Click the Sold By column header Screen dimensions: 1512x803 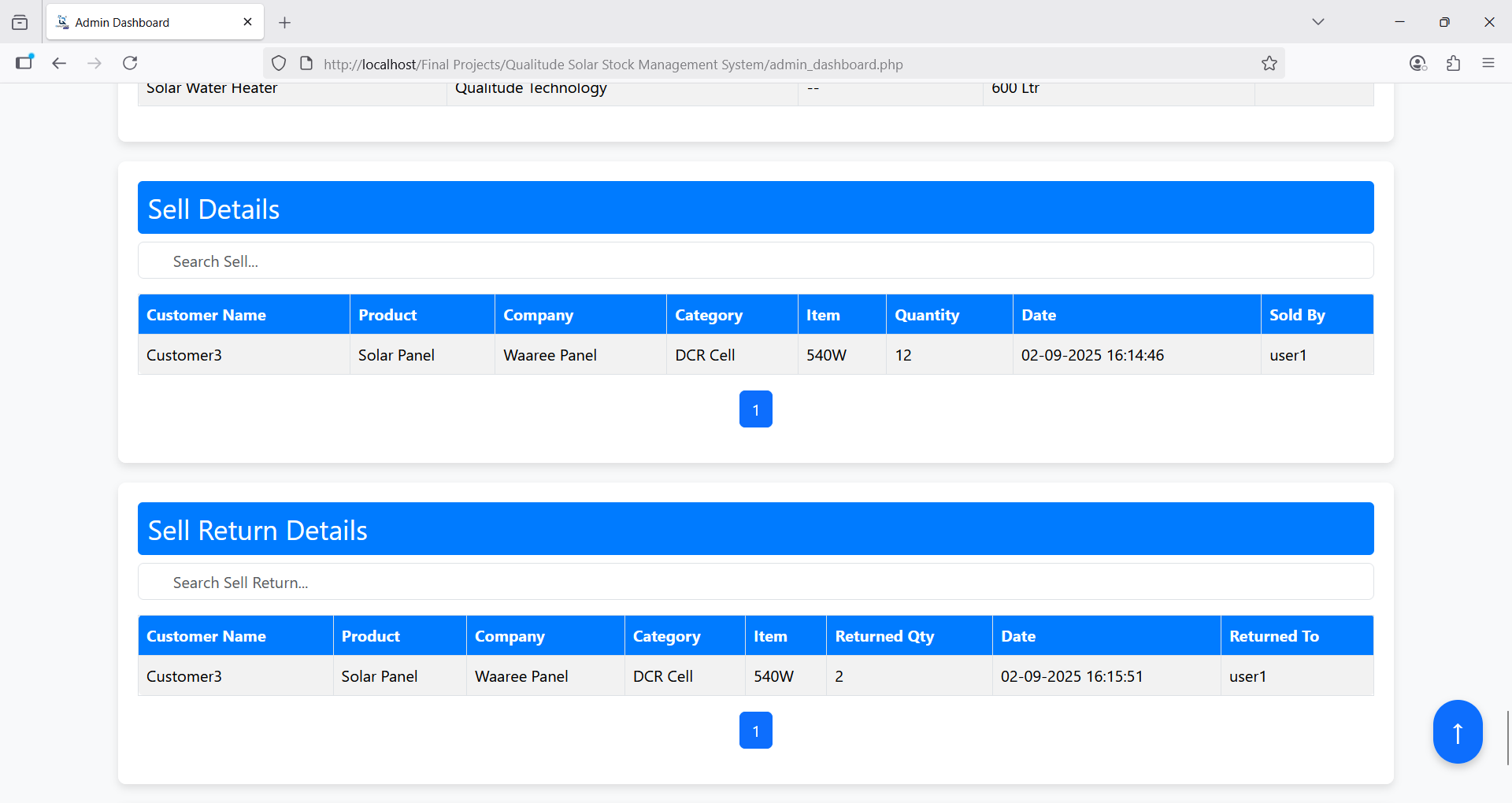click(1297, 315)
